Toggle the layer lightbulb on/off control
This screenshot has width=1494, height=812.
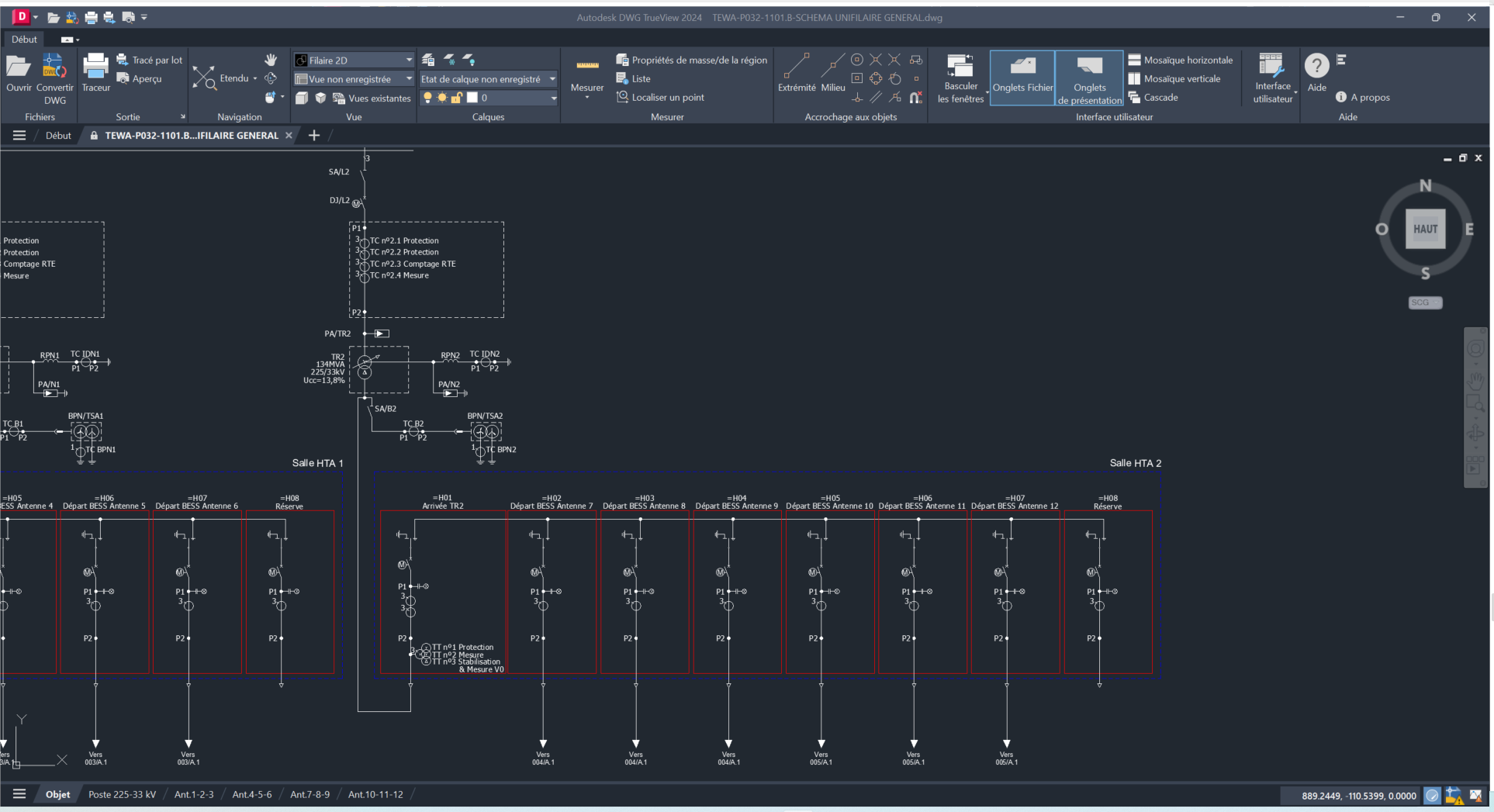(x=428, y=98)
